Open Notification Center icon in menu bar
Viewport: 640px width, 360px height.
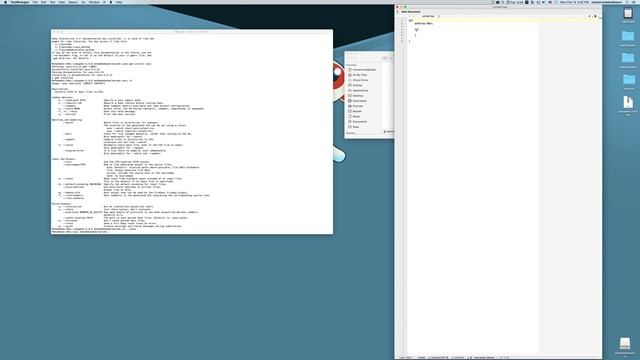tap(634, 2)
